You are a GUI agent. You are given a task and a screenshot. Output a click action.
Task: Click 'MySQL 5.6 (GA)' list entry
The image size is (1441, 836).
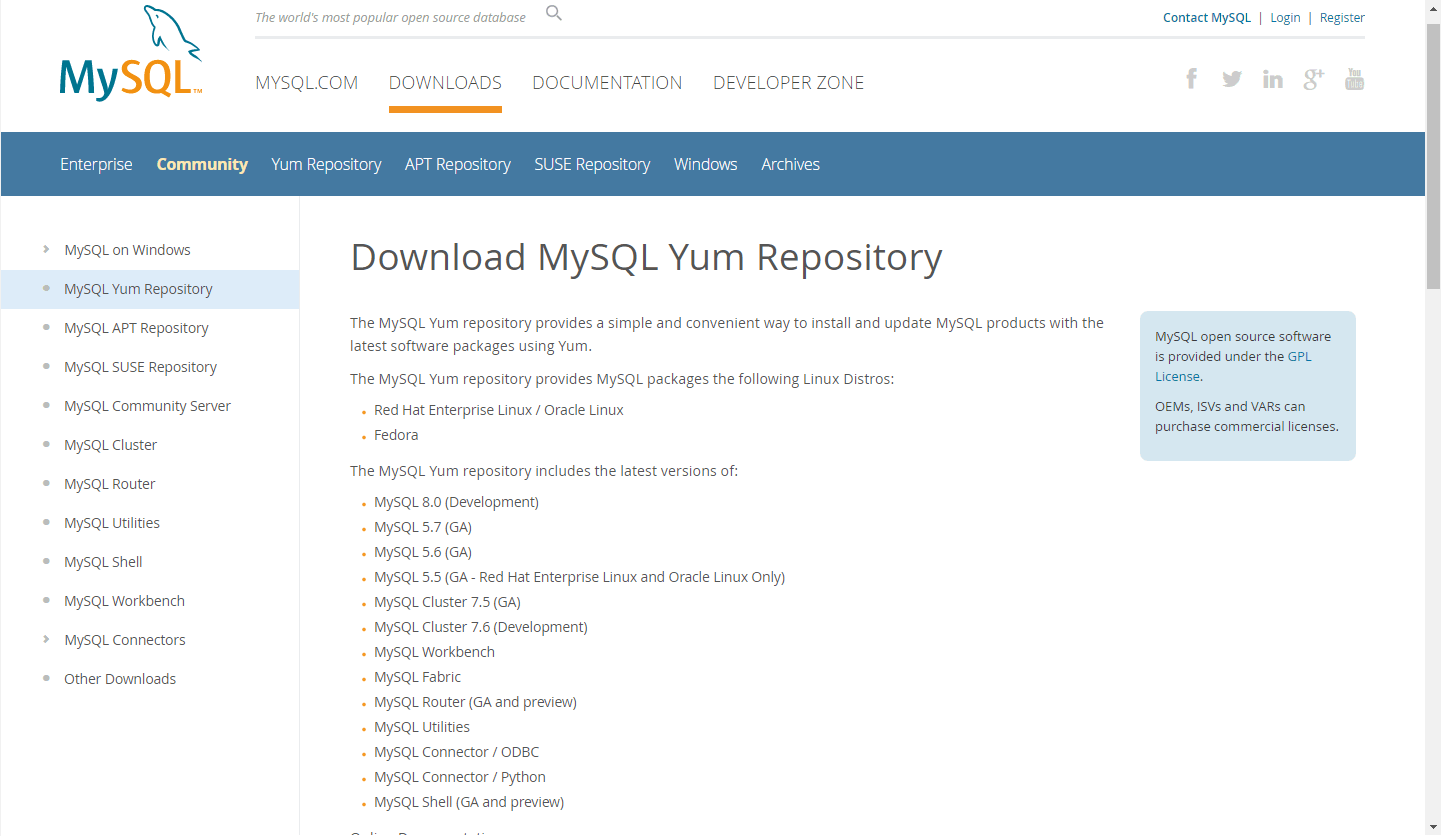(423, 552)
